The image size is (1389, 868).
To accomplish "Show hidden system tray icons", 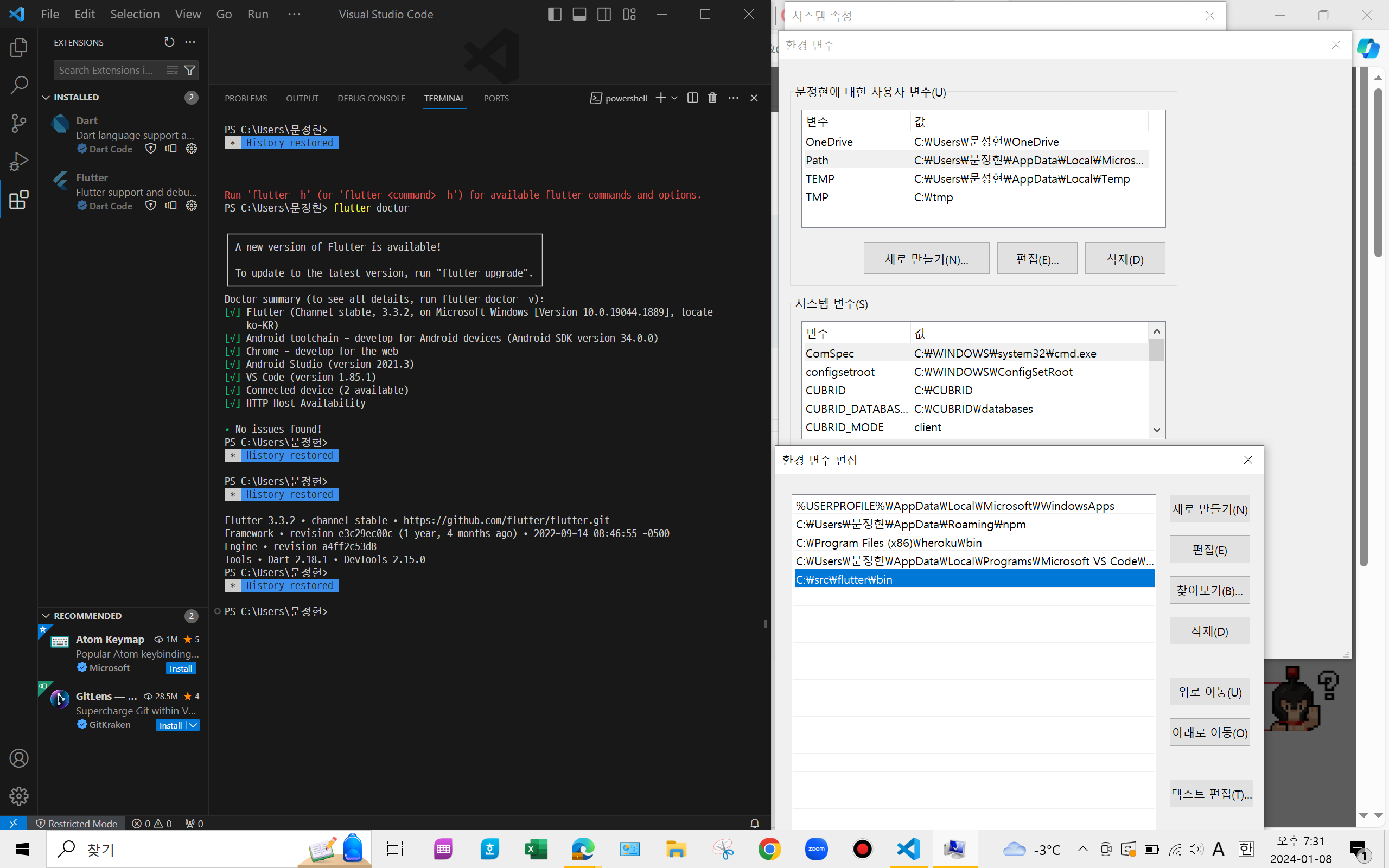I will pyautogui.click(x=1082, y=849).
